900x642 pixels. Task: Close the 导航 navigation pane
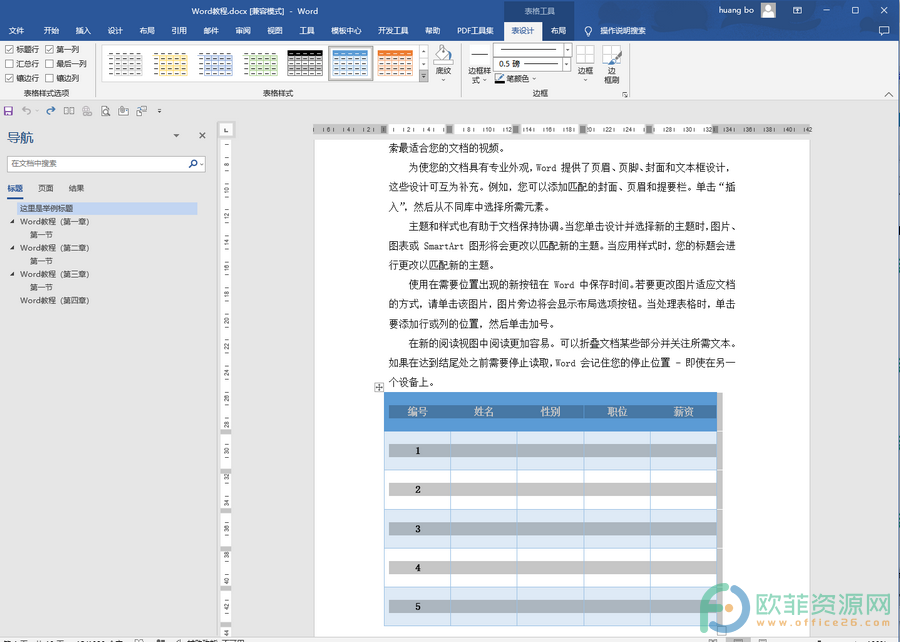click(202, 135)
